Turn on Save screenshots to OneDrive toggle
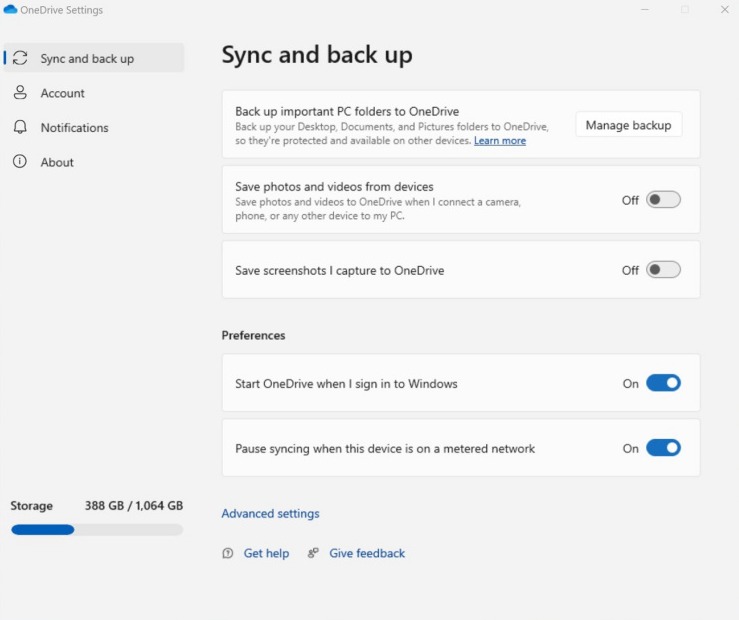 click(663, 270)
